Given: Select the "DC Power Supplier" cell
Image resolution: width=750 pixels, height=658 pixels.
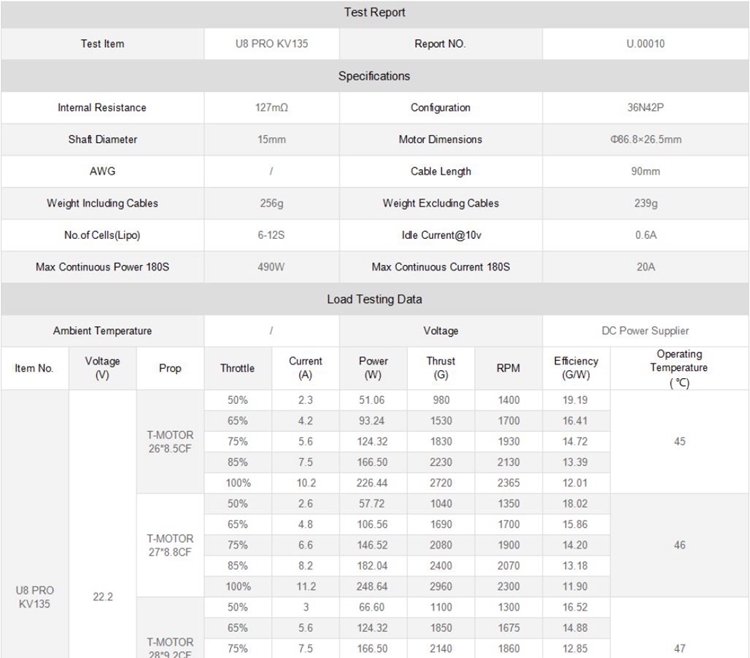Looking at the screenshot, I should (x=645, y=331).
